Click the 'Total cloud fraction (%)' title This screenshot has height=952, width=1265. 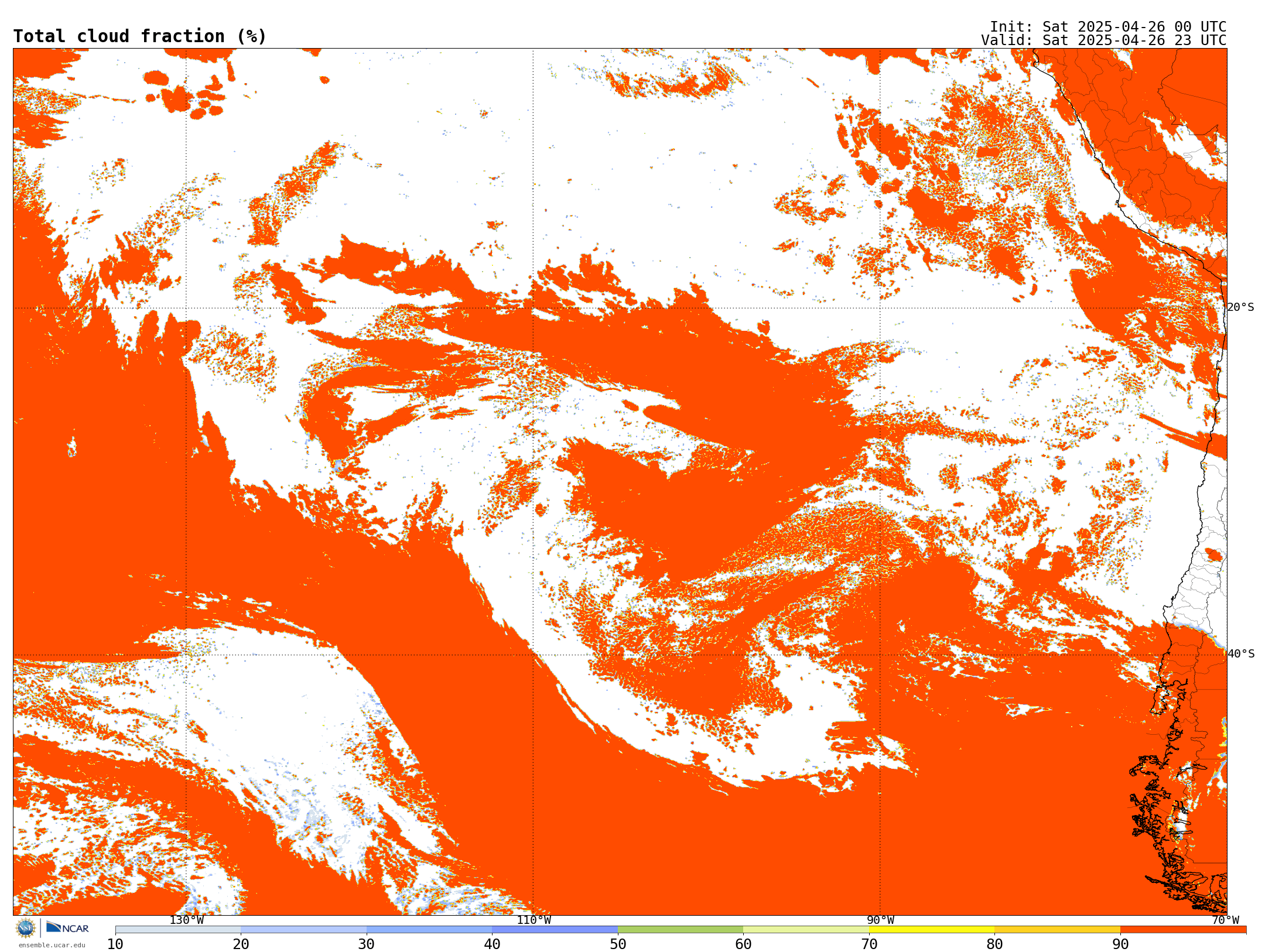[139, 36]
